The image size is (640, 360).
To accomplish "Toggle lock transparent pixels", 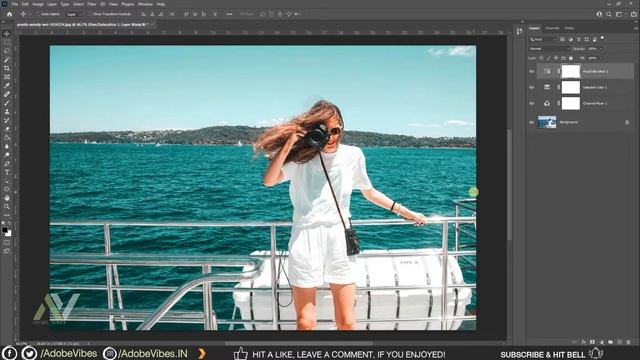I will point(541,58).
